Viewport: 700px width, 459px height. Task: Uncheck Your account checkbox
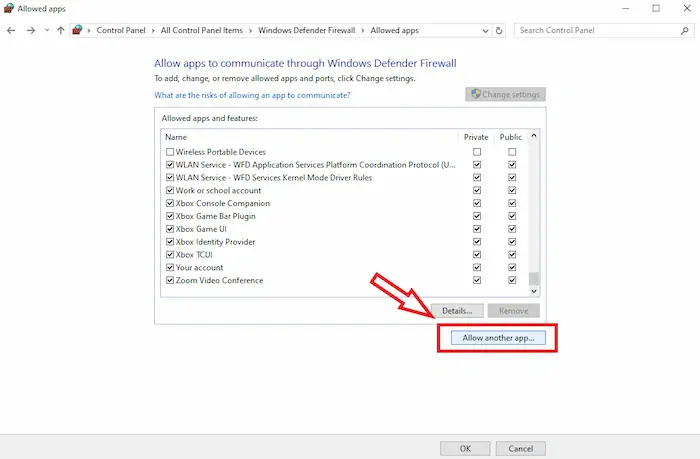(x=170, y=267)
